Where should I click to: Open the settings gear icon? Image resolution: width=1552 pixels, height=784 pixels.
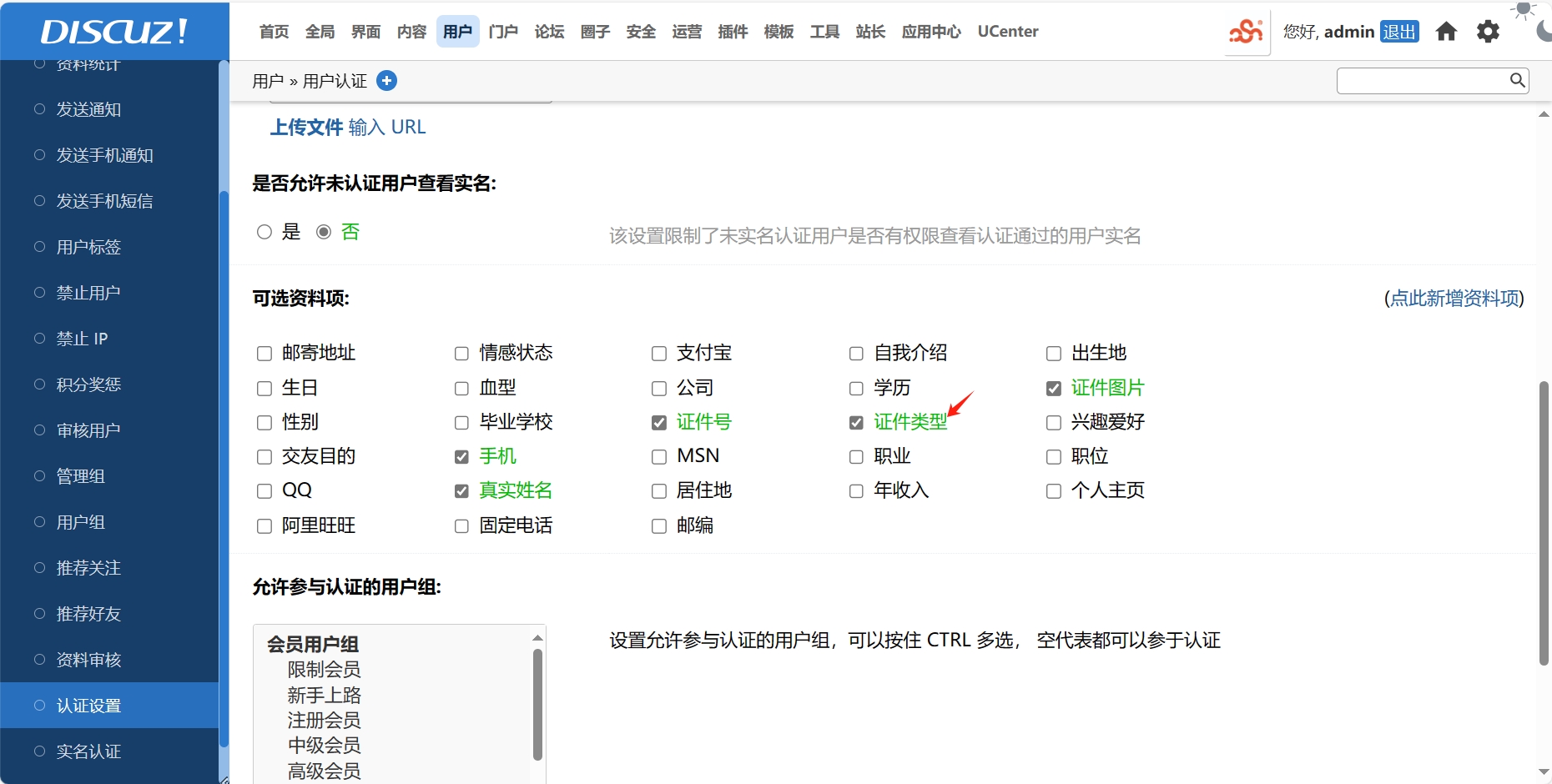(1488, 32)
